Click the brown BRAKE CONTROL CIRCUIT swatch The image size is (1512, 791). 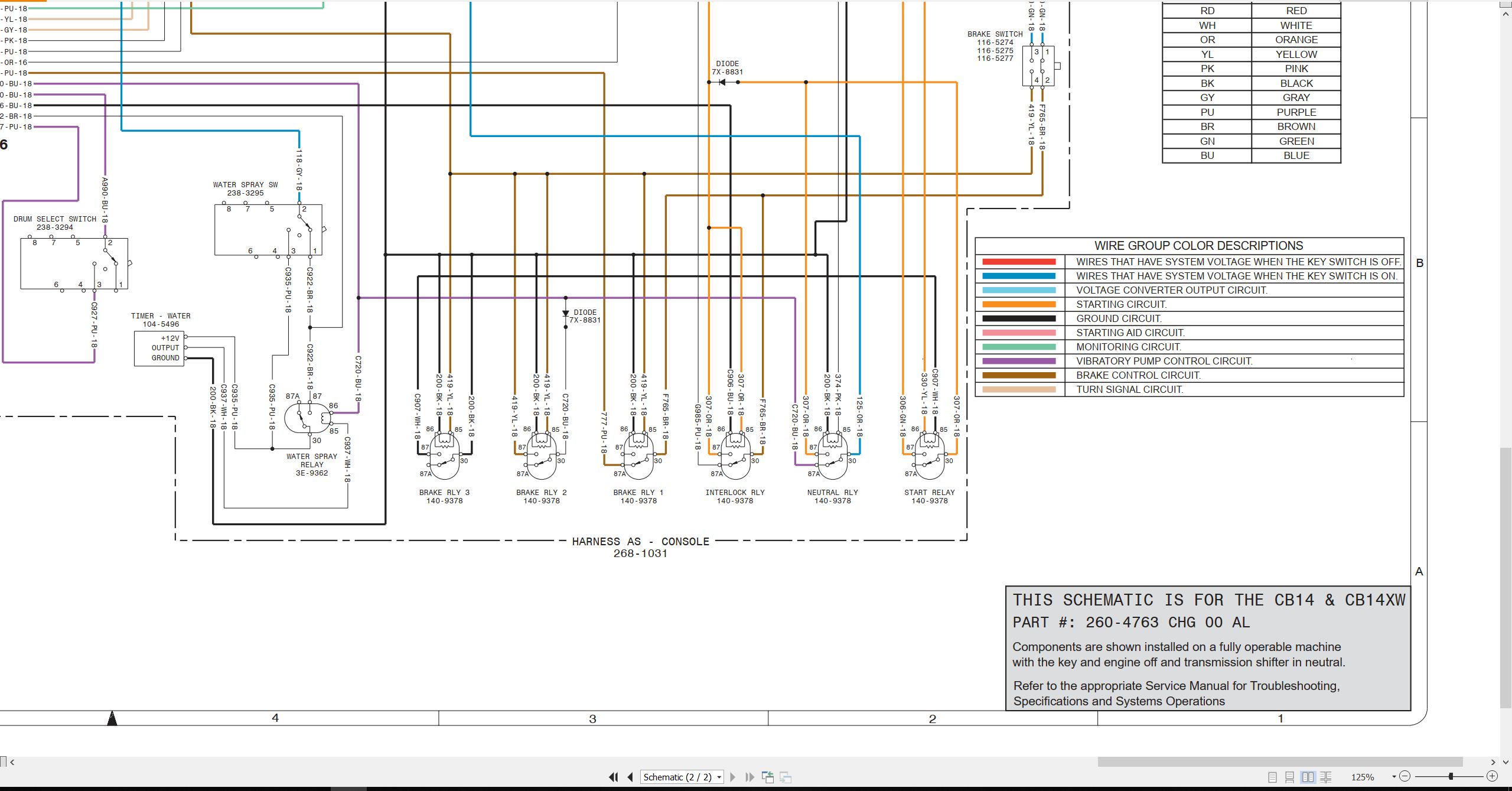coord(1019,375)
